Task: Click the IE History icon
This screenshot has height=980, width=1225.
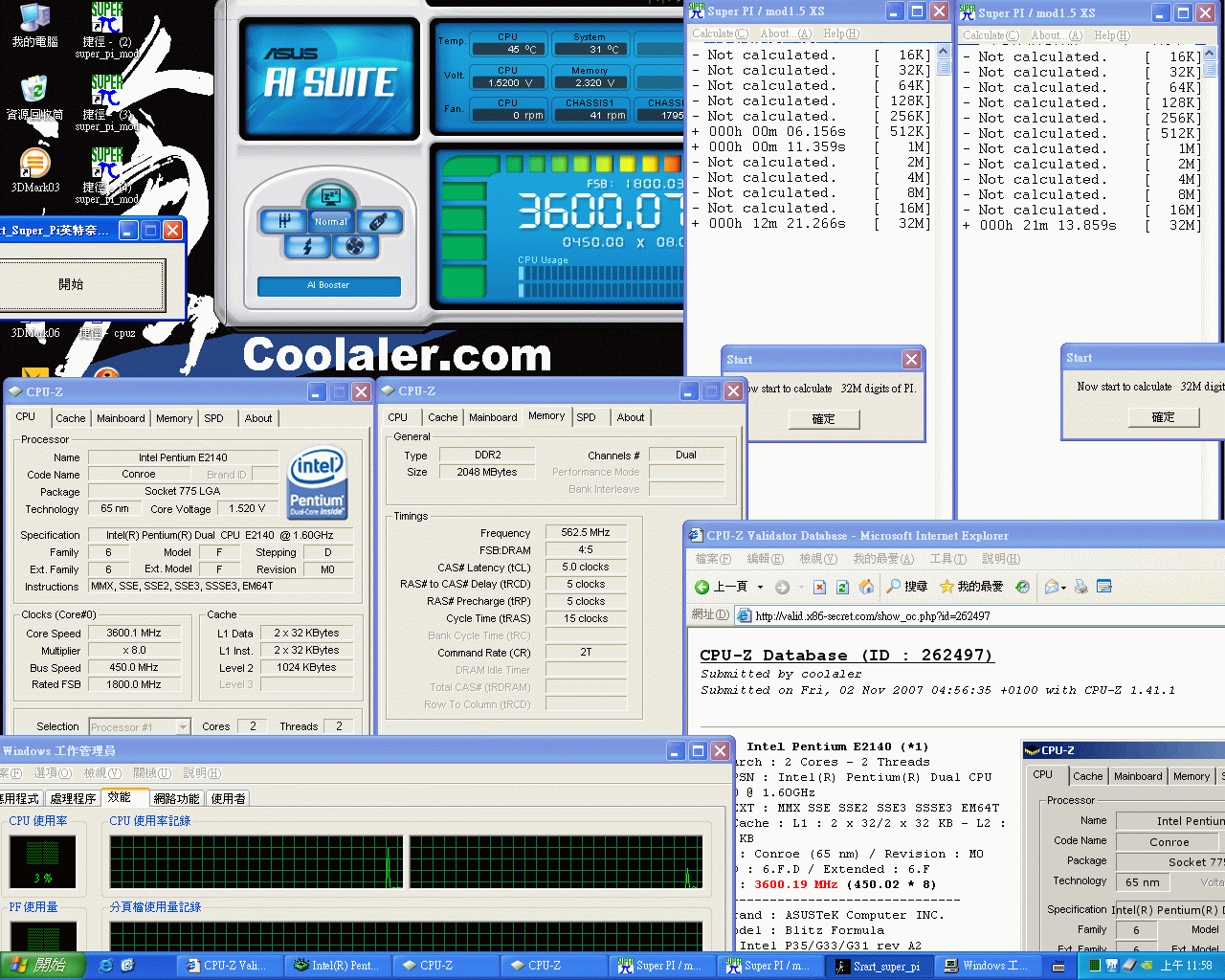Action: point(1022,587)
